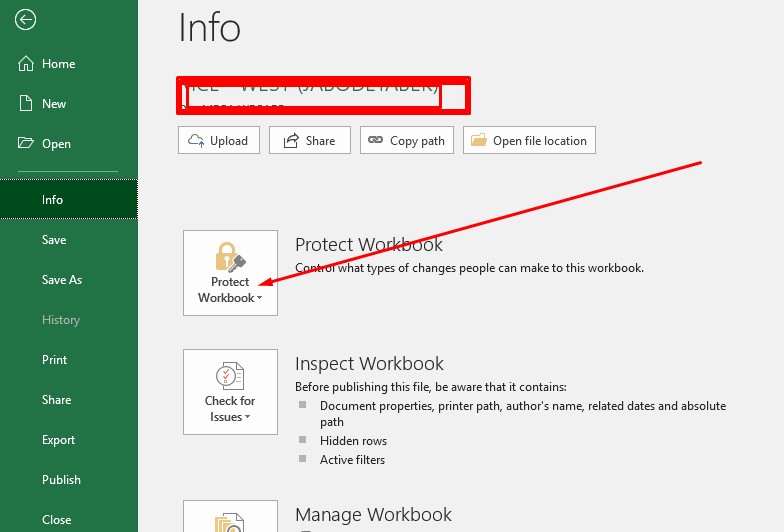
Task: Click 'Control what types of changes' description
Action: coord(469,268)
